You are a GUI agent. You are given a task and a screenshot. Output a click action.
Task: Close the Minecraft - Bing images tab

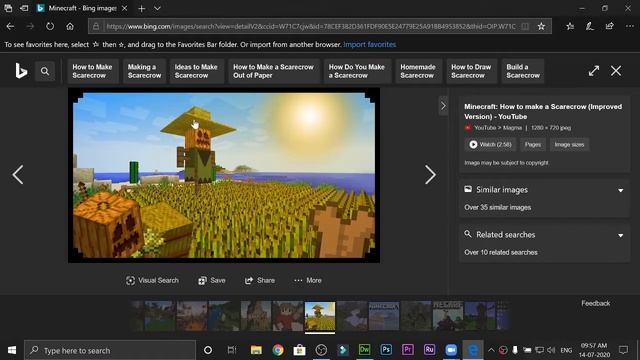pos(124,8)
